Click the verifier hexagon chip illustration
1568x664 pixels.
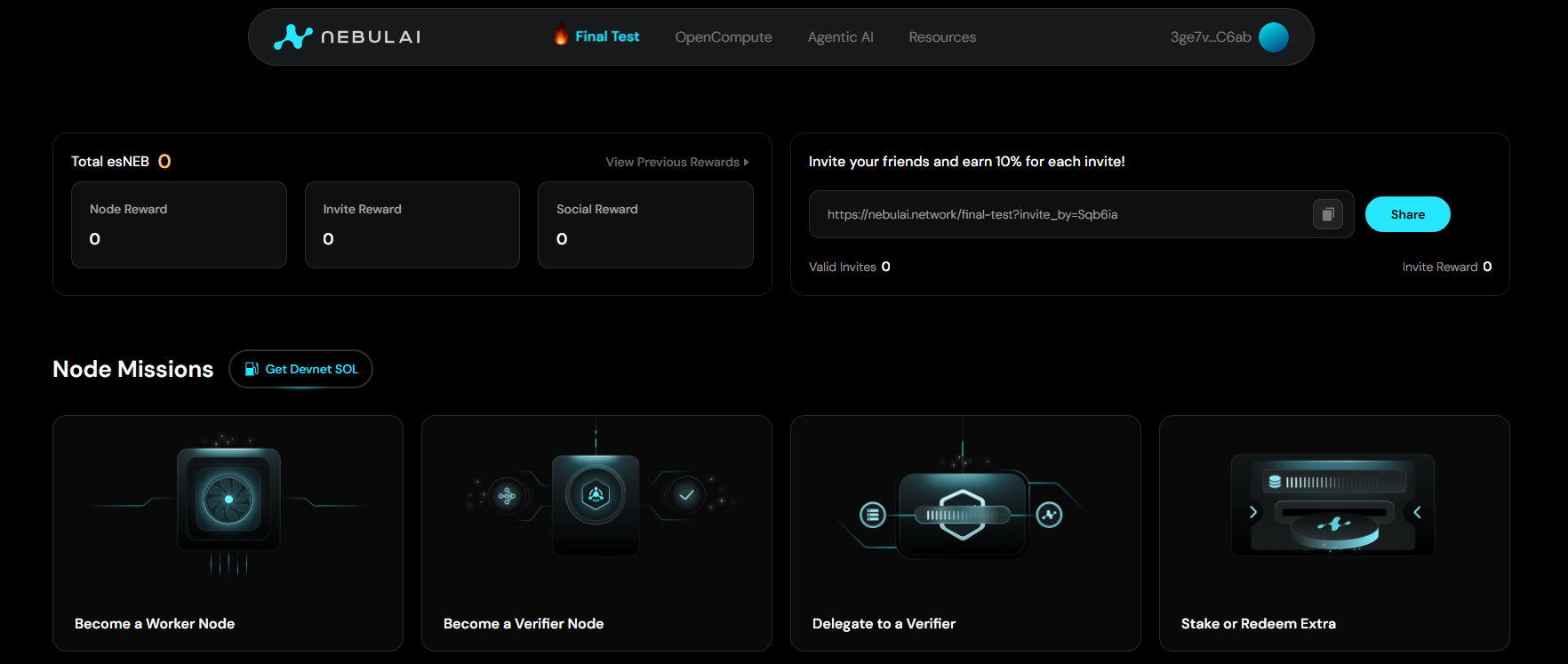[596, 495]
